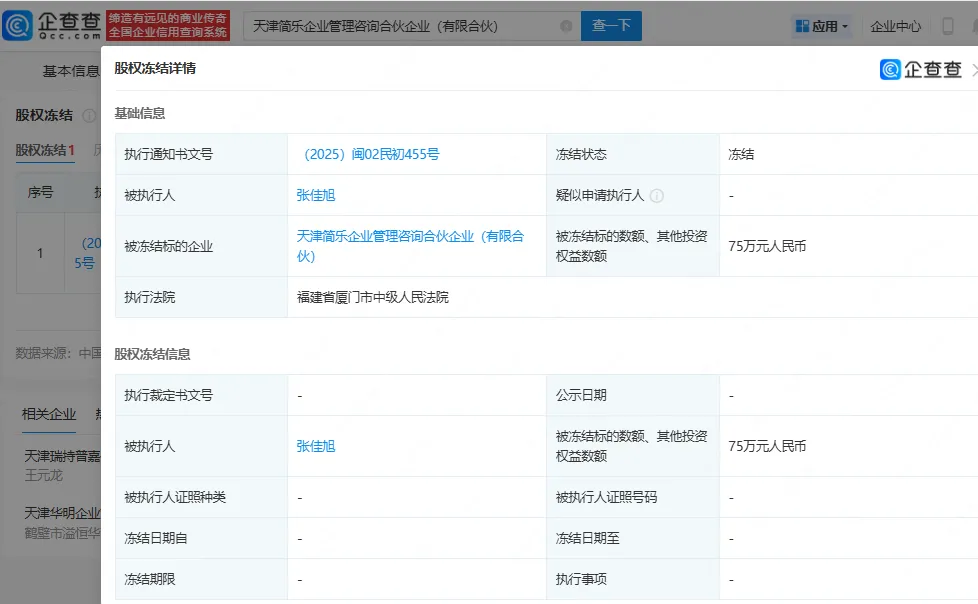Image resolution: width=978 pixels, height=604 pixels.
Task: Click the 查一下 search button
Action: pyautogui.click(x=611, y=26)
